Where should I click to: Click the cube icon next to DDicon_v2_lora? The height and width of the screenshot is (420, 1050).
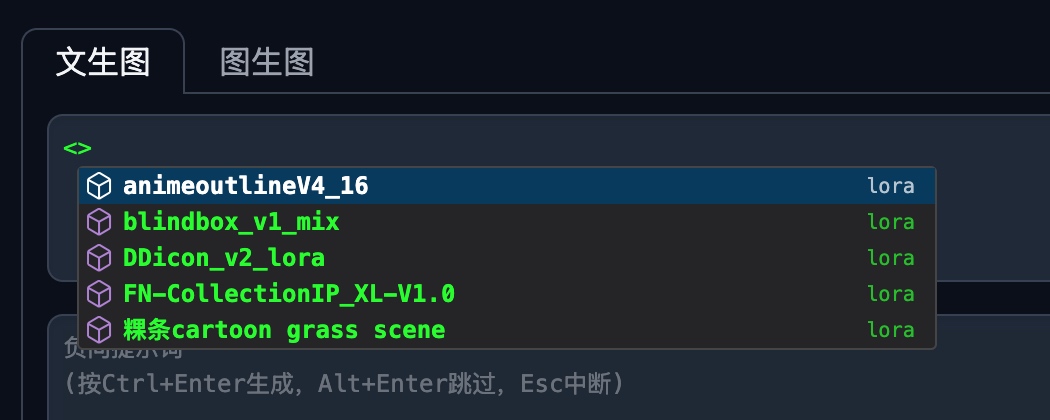98,258
